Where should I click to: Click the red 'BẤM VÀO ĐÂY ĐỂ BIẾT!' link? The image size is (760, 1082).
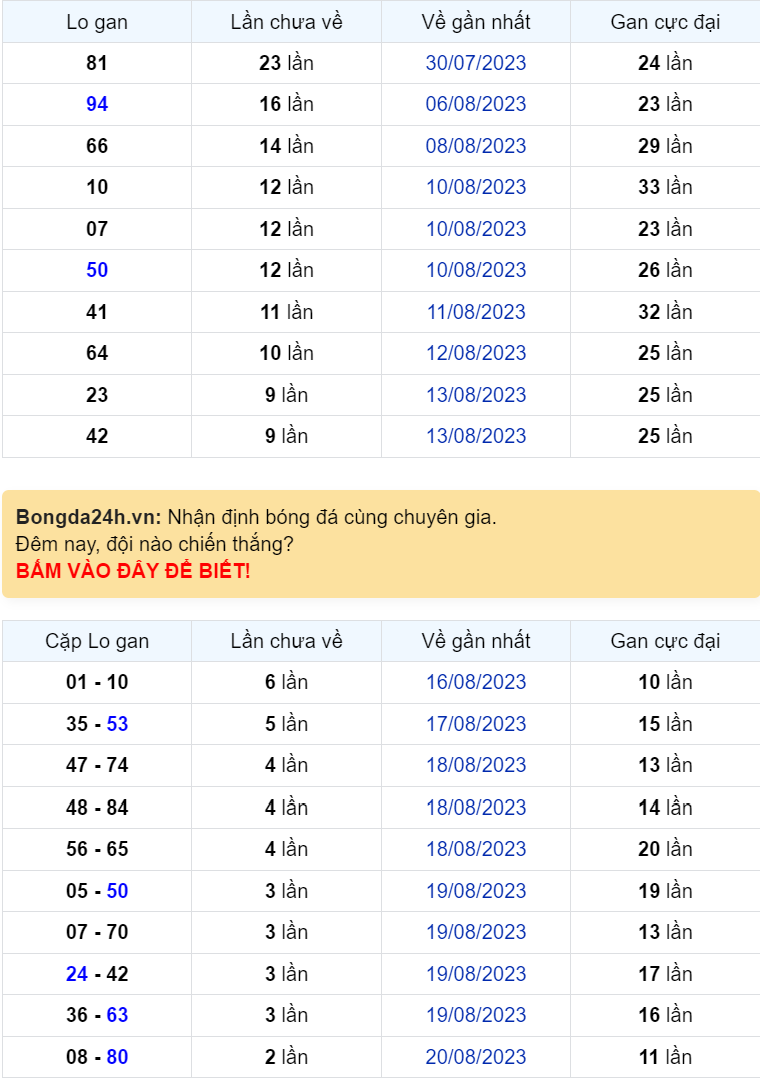pos(133,572)
